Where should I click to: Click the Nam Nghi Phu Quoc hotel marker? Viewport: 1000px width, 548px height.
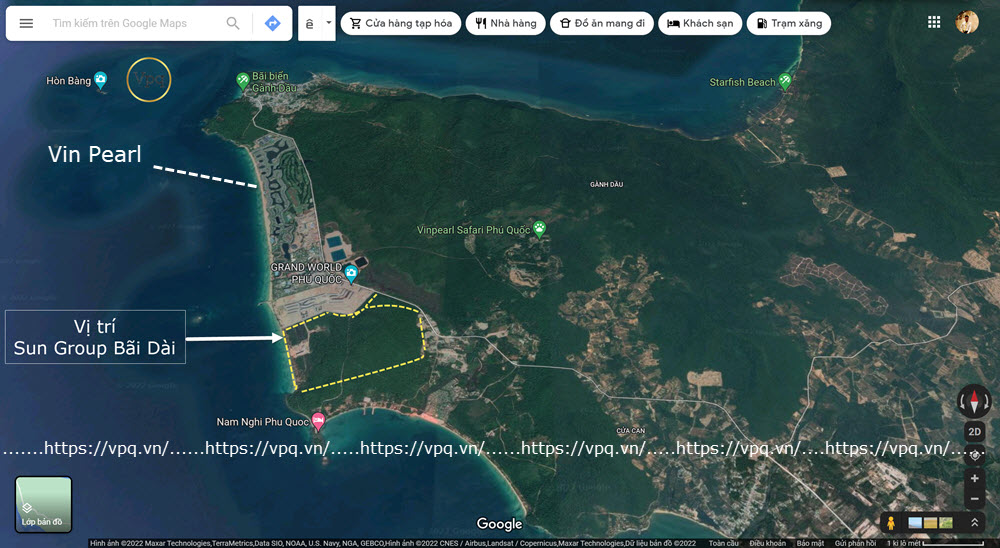point(318,420)
